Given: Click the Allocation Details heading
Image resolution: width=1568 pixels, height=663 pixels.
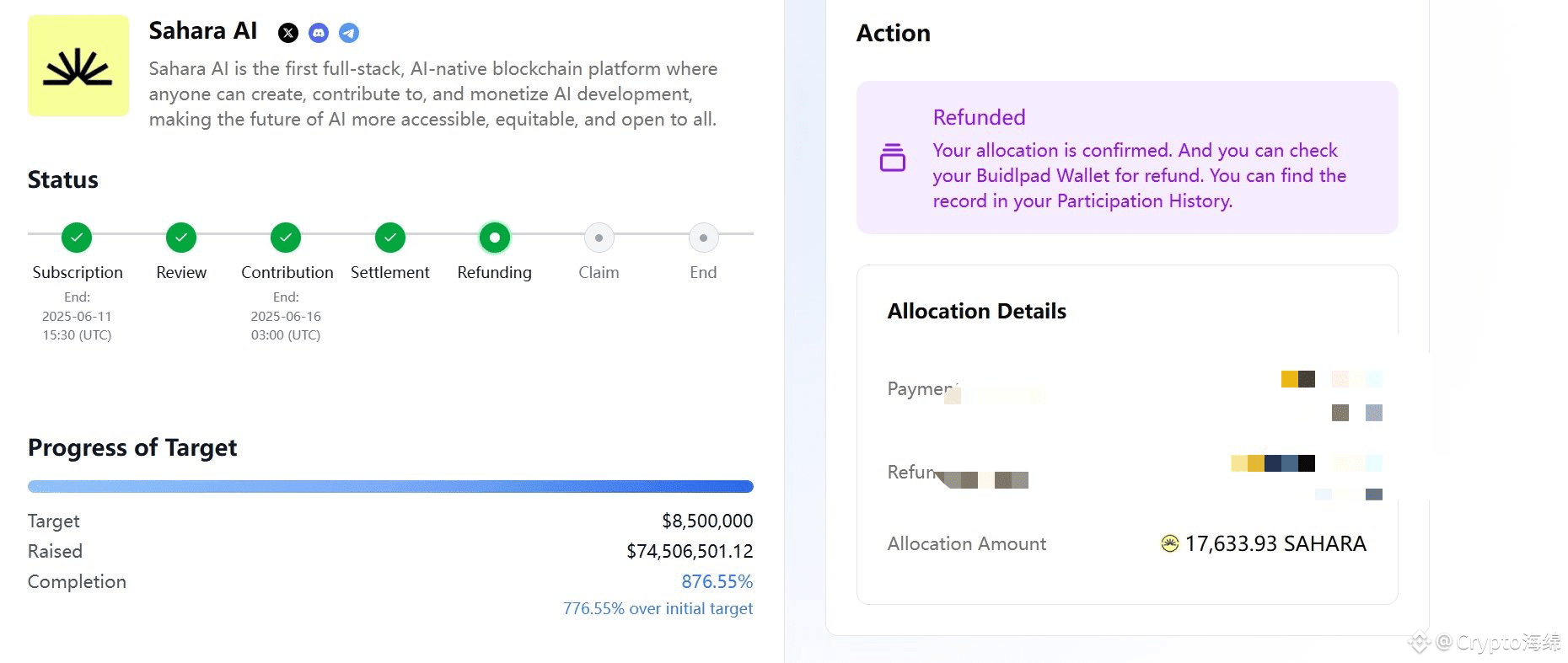Looking at the screenshot, I should (x=976, y=311).
